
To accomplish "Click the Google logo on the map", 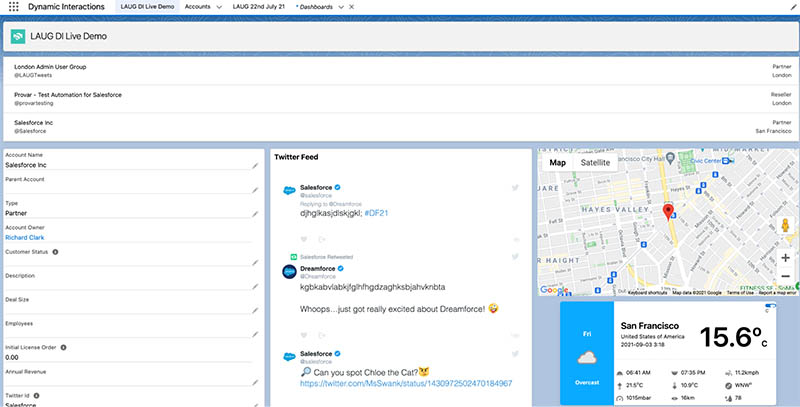I will click(554, 290).
